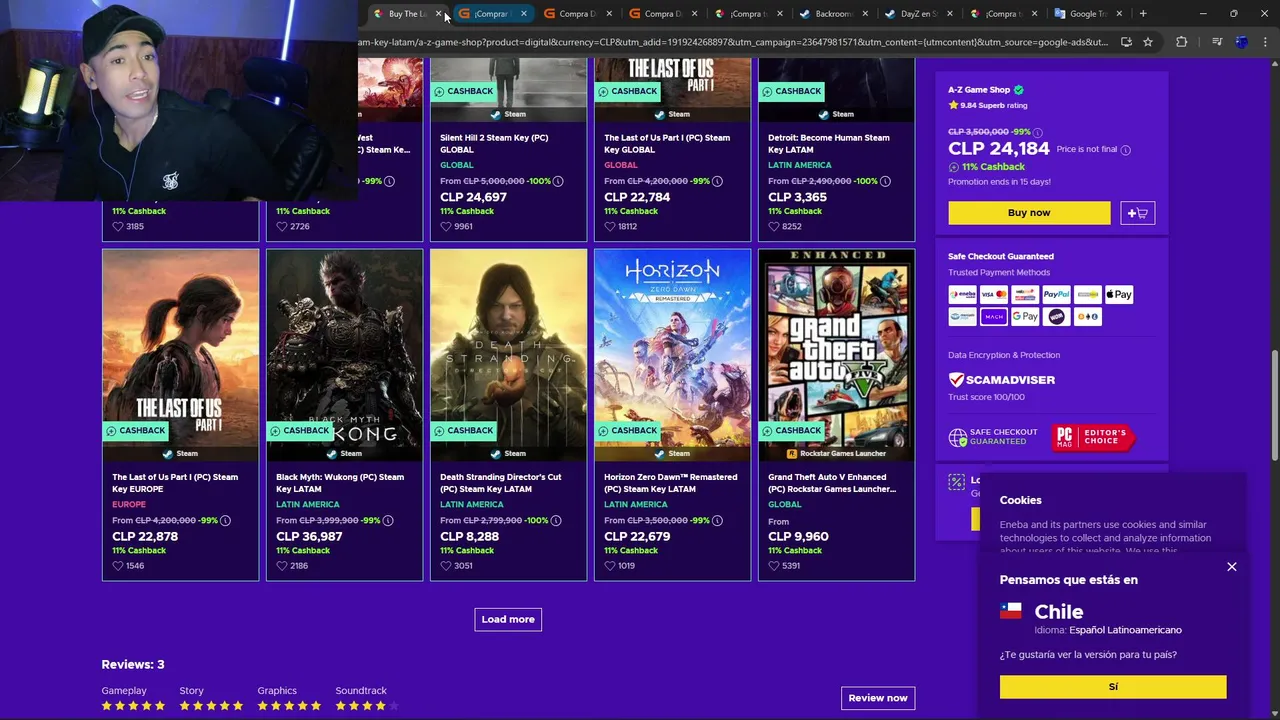The height and width of the screenshot is (720, 1280).
Task: Click Load more games button
Action: tap(508, 619)
